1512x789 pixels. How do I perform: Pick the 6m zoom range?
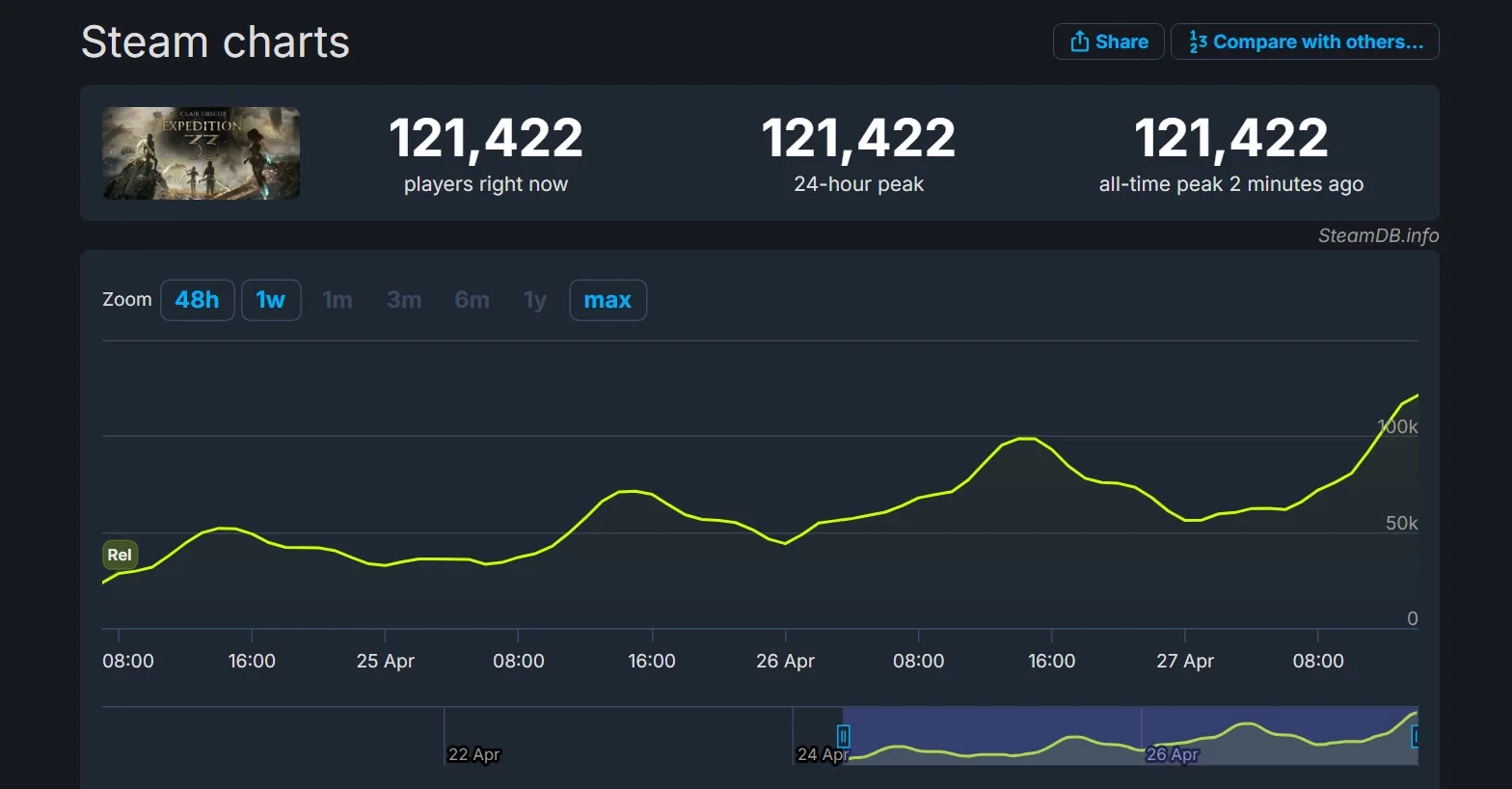[x=472, y=300]
